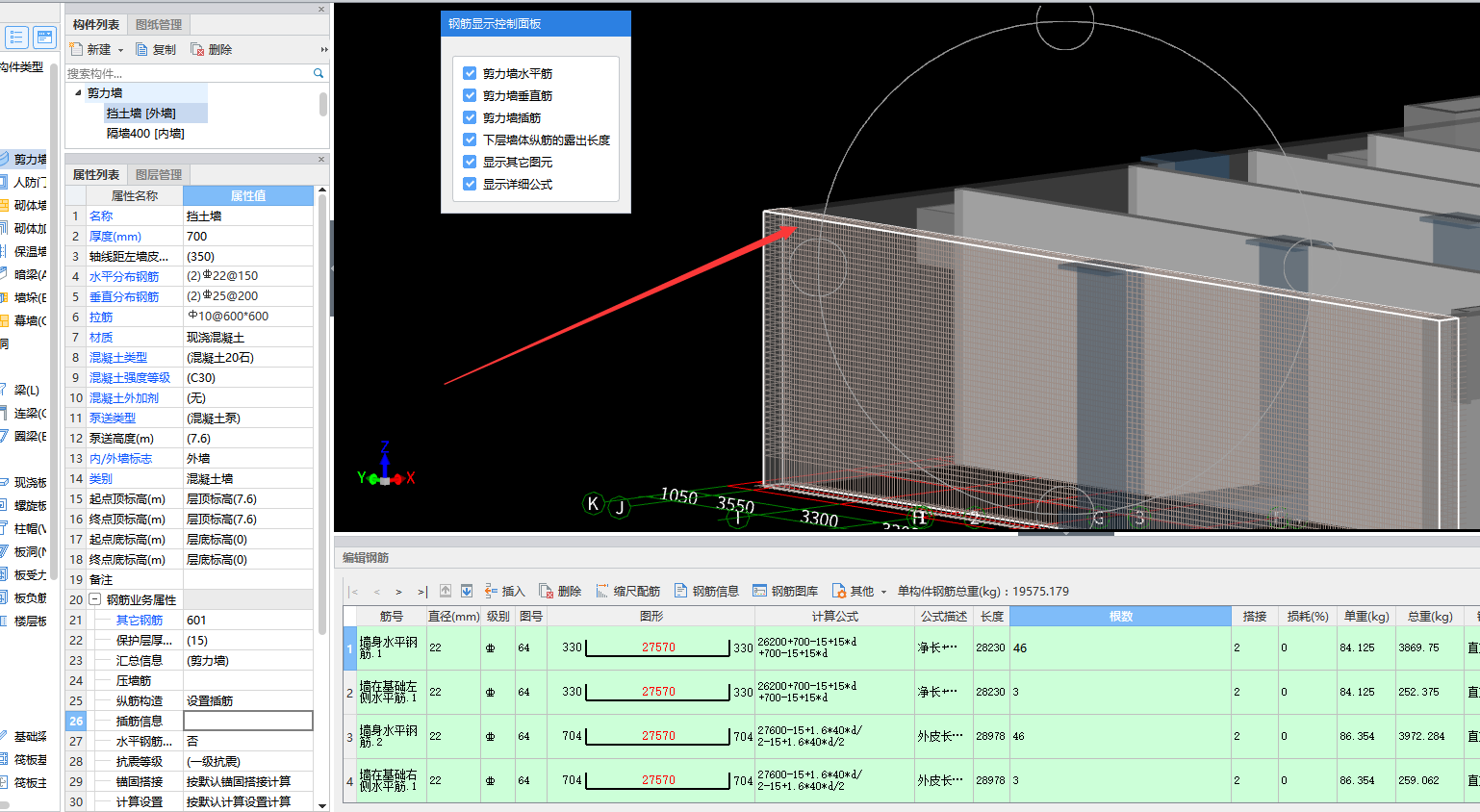Toggle 剪力墙插筋 checkbox
This screenshot has width=1480, height=812.
470,117
